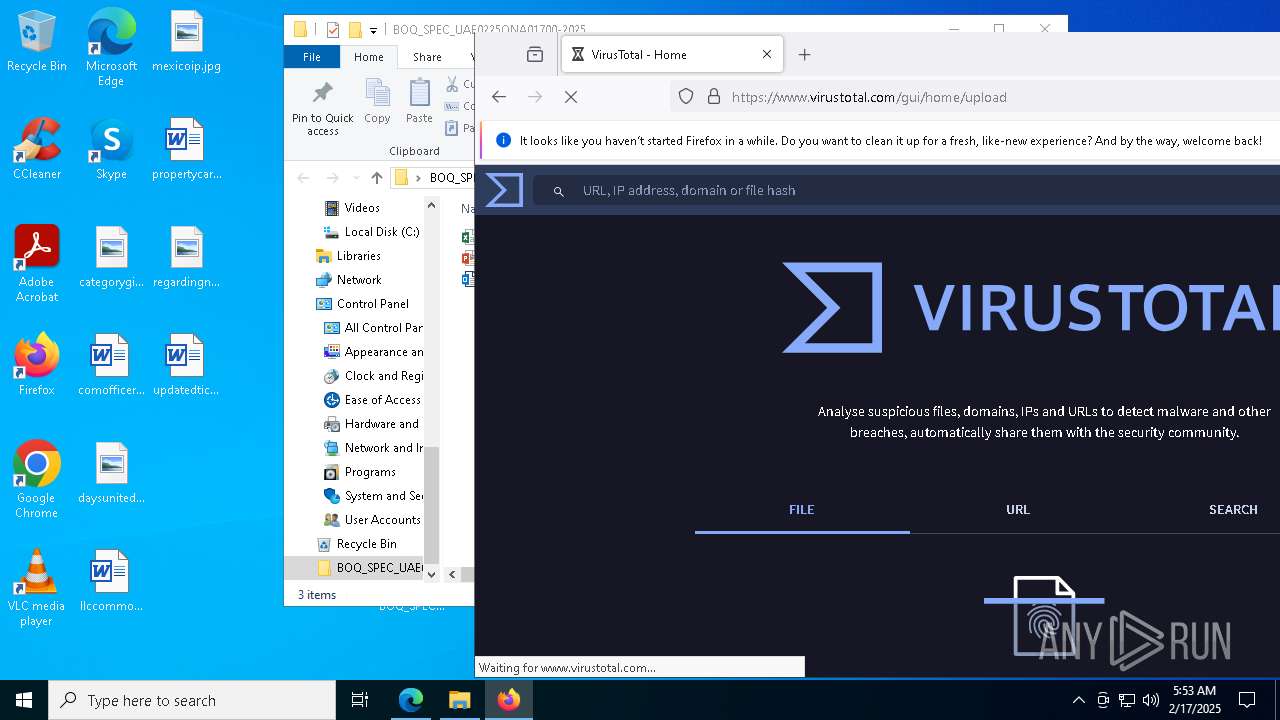Click Windows taskbar search box
The image size is (1280, 720).
click(192, 700)
